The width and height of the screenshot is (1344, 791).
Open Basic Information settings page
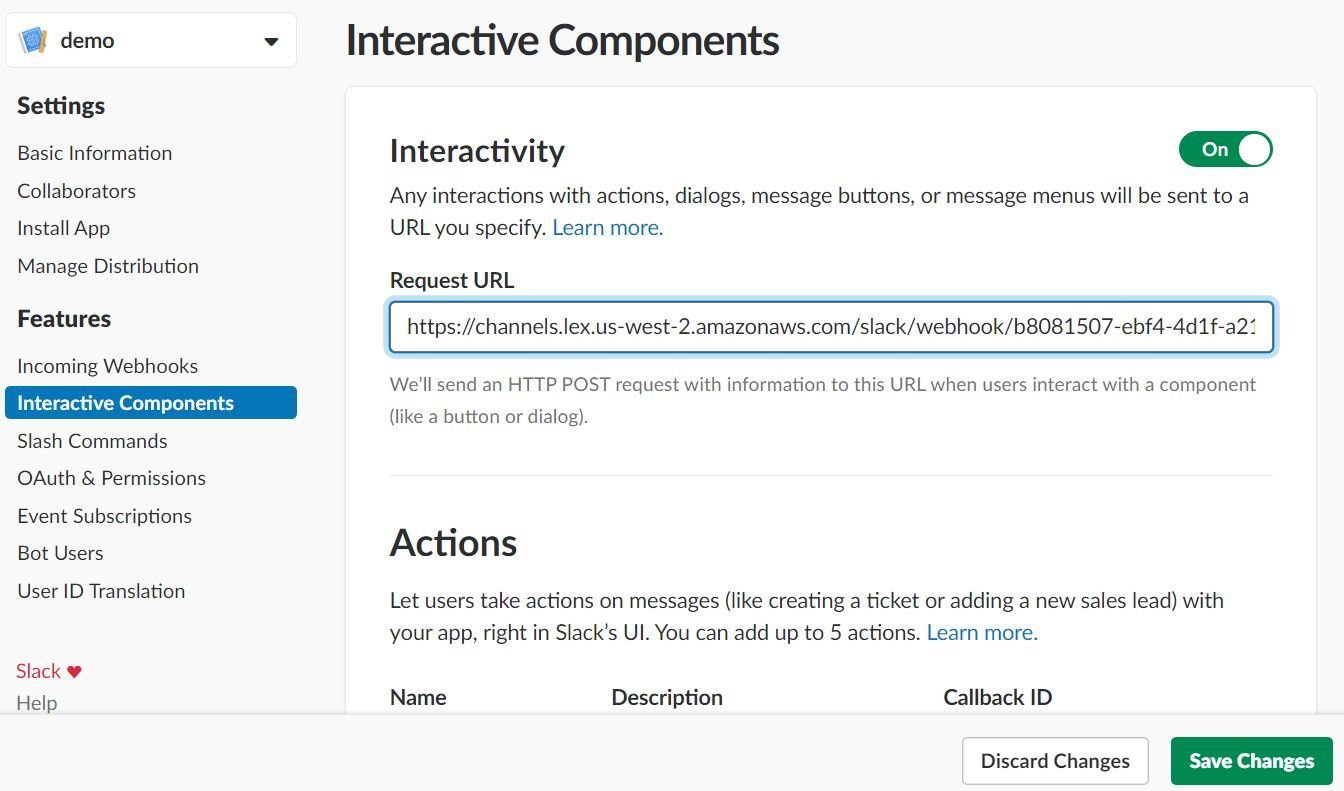coord(94,153)
